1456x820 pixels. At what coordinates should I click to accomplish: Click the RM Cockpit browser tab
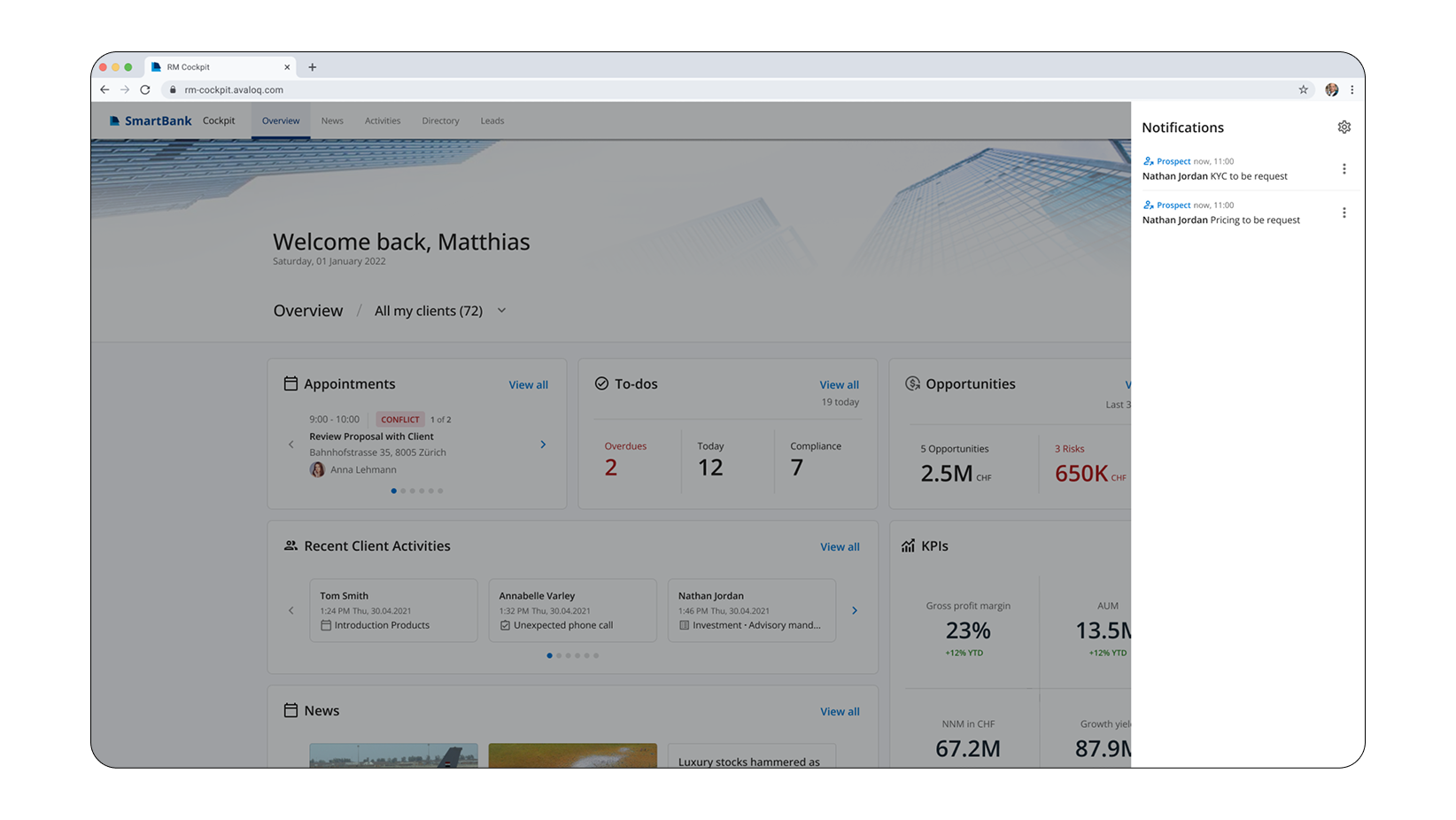[x=221, y=67]
